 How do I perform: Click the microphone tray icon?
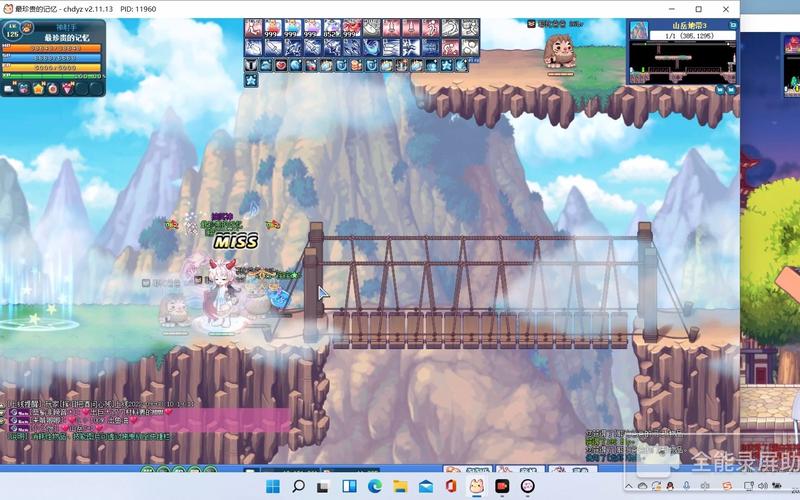(x=687, y=486)
